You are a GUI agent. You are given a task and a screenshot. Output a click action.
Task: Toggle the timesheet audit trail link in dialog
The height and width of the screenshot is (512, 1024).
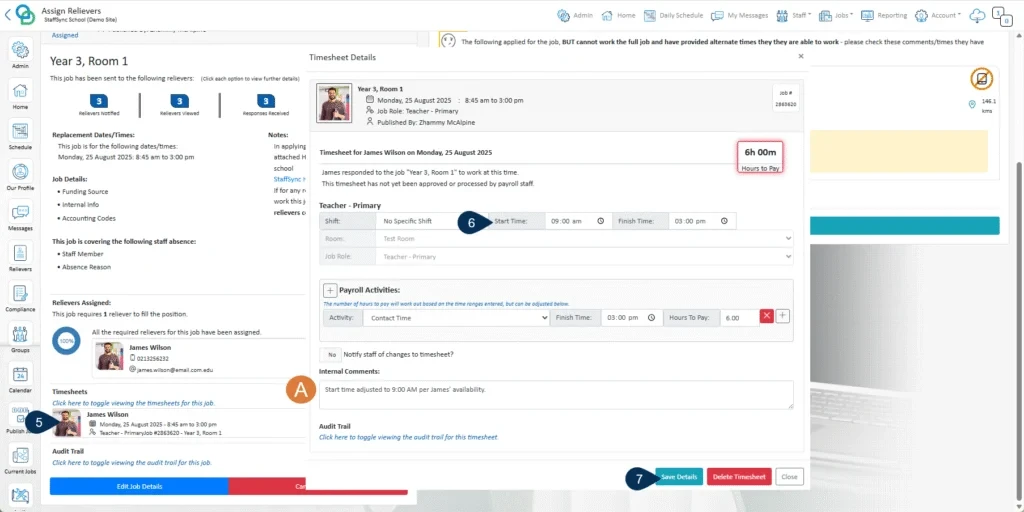tap(409, 437)
